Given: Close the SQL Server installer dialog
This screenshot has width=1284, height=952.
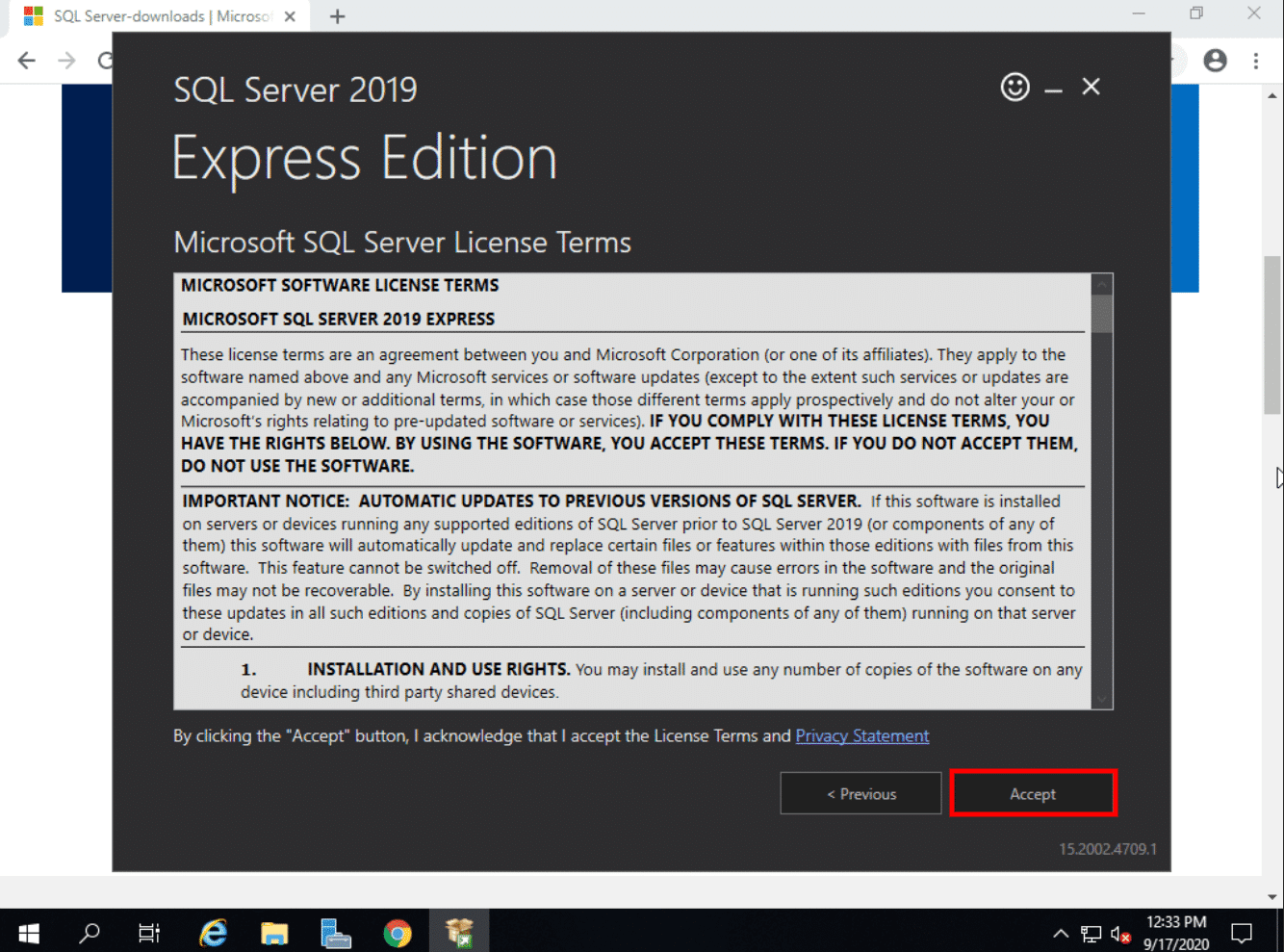Looking at the screenshot, I should (1091, 87).
